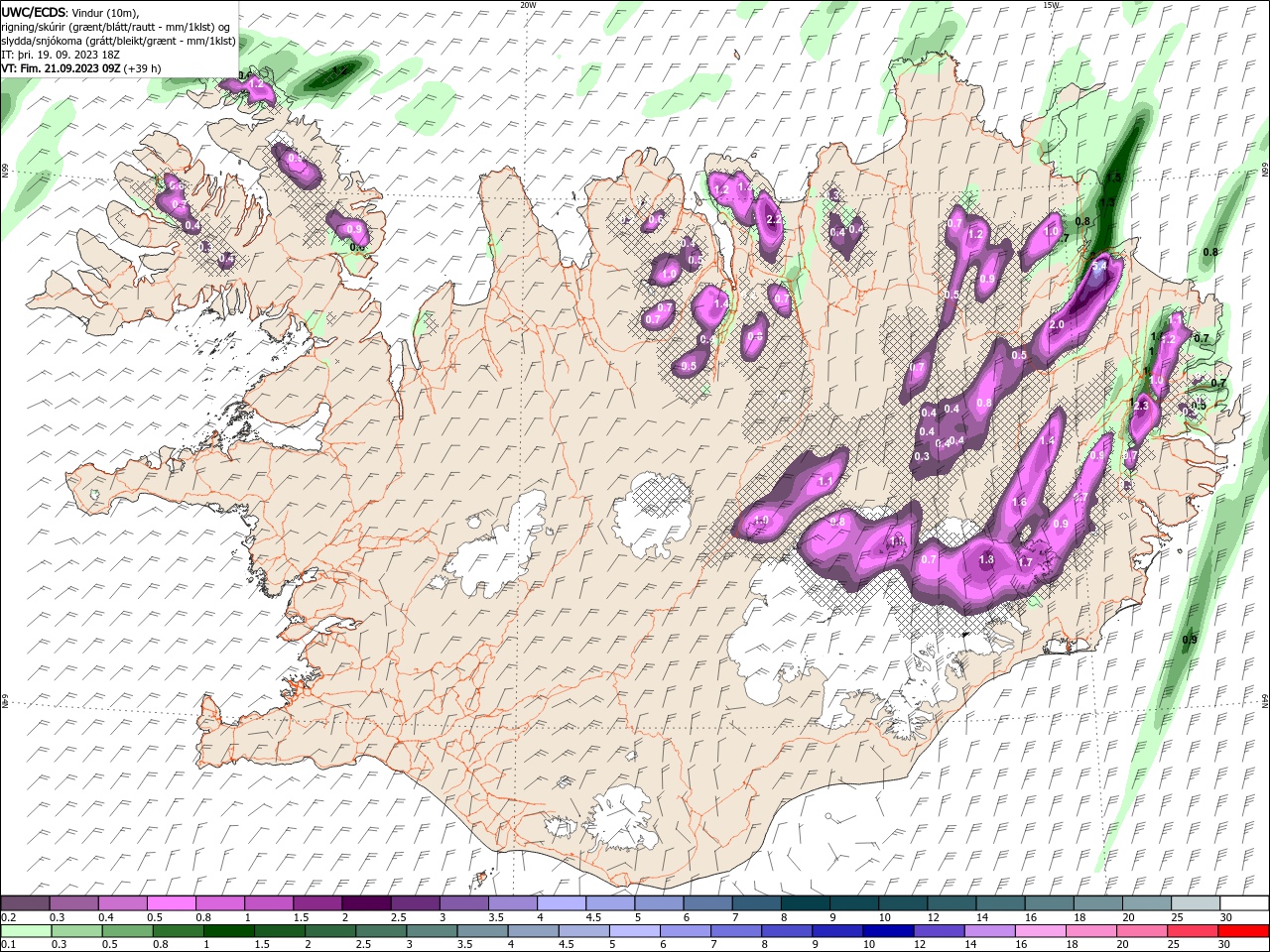
Task: Click the '20W' longitude label at top
Action: click(x=528, y=4)
